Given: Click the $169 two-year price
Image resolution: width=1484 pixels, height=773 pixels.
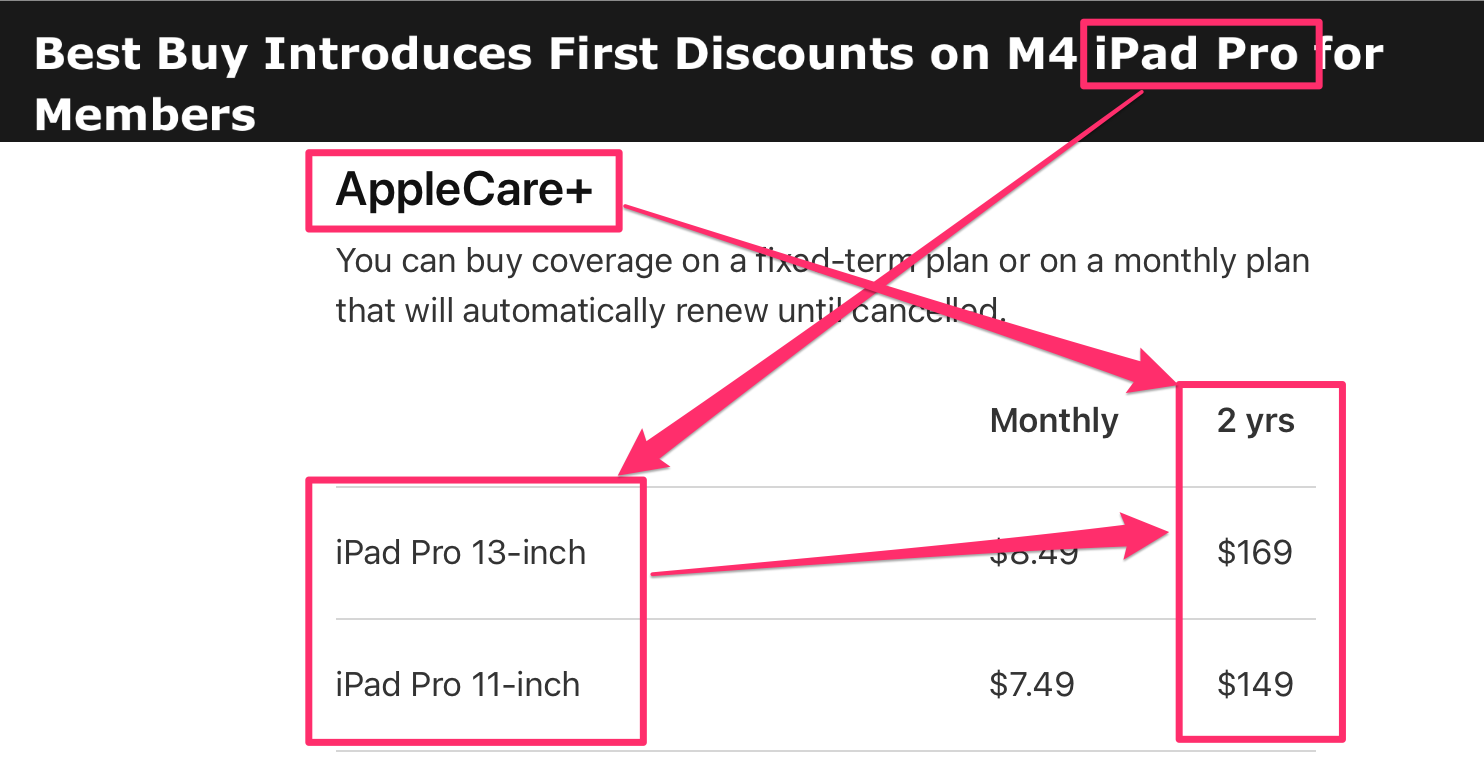Looking at the screenshot, I should pos(1255,552).
